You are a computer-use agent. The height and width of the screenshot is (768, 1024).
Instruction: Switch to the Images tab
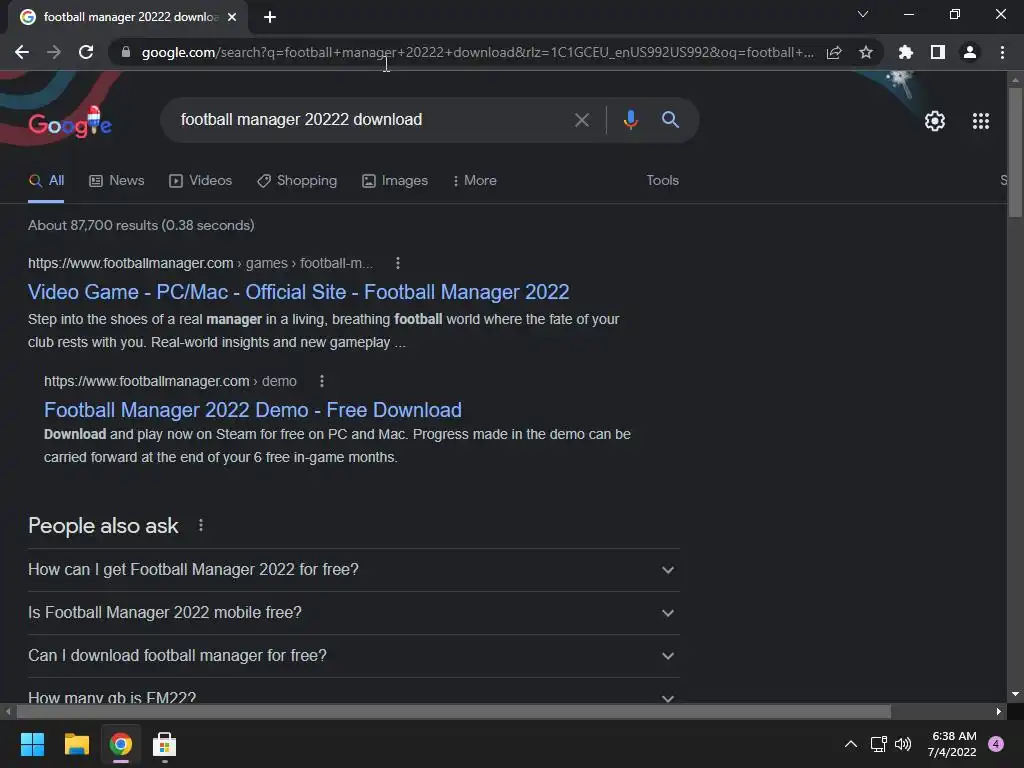pos(395,181)
